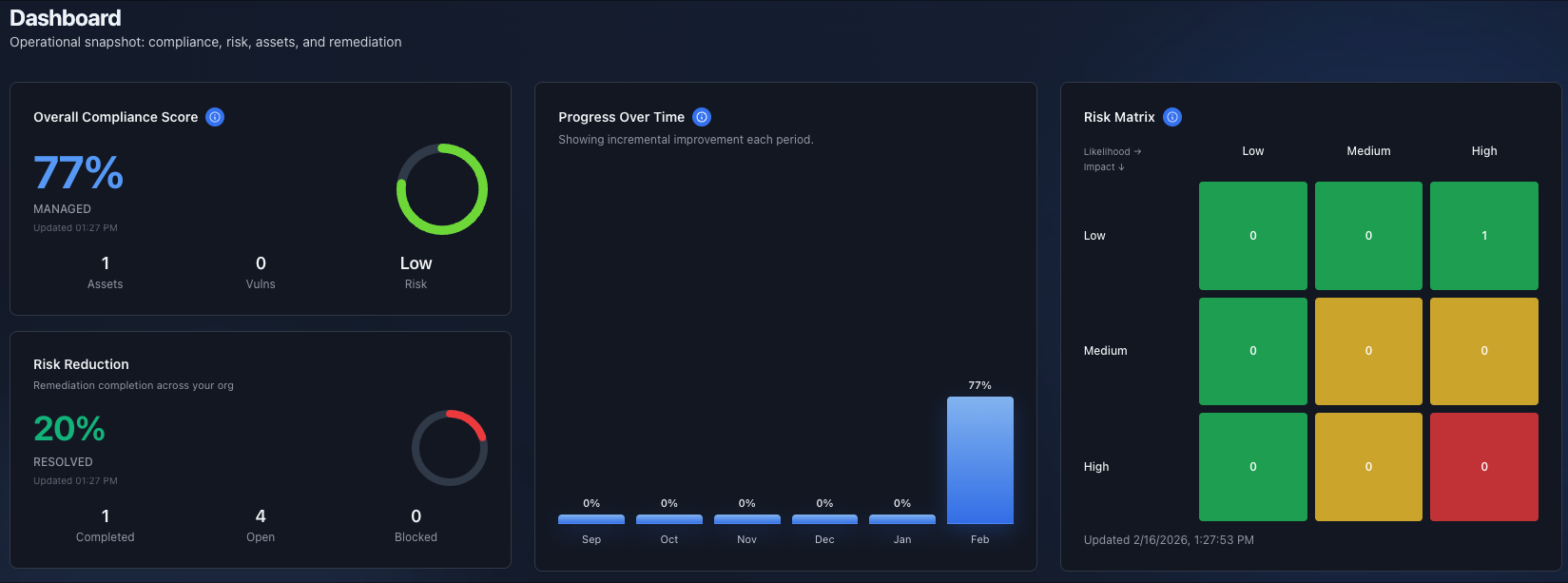This screenshot has height=583, width=1568.
Task: Click the Jan progress bar
Action: (901, 518)
